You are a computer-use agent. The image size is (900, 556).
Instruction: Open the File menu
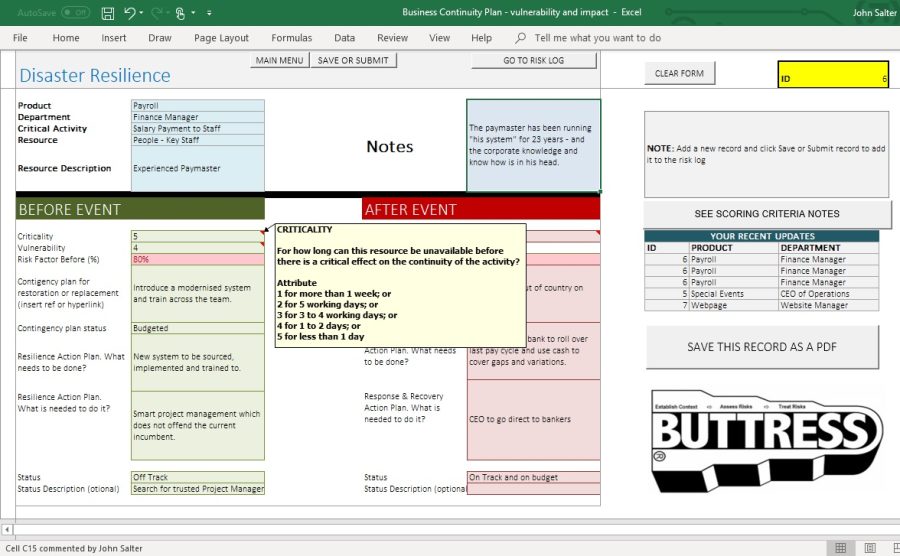tap(20, 38)
